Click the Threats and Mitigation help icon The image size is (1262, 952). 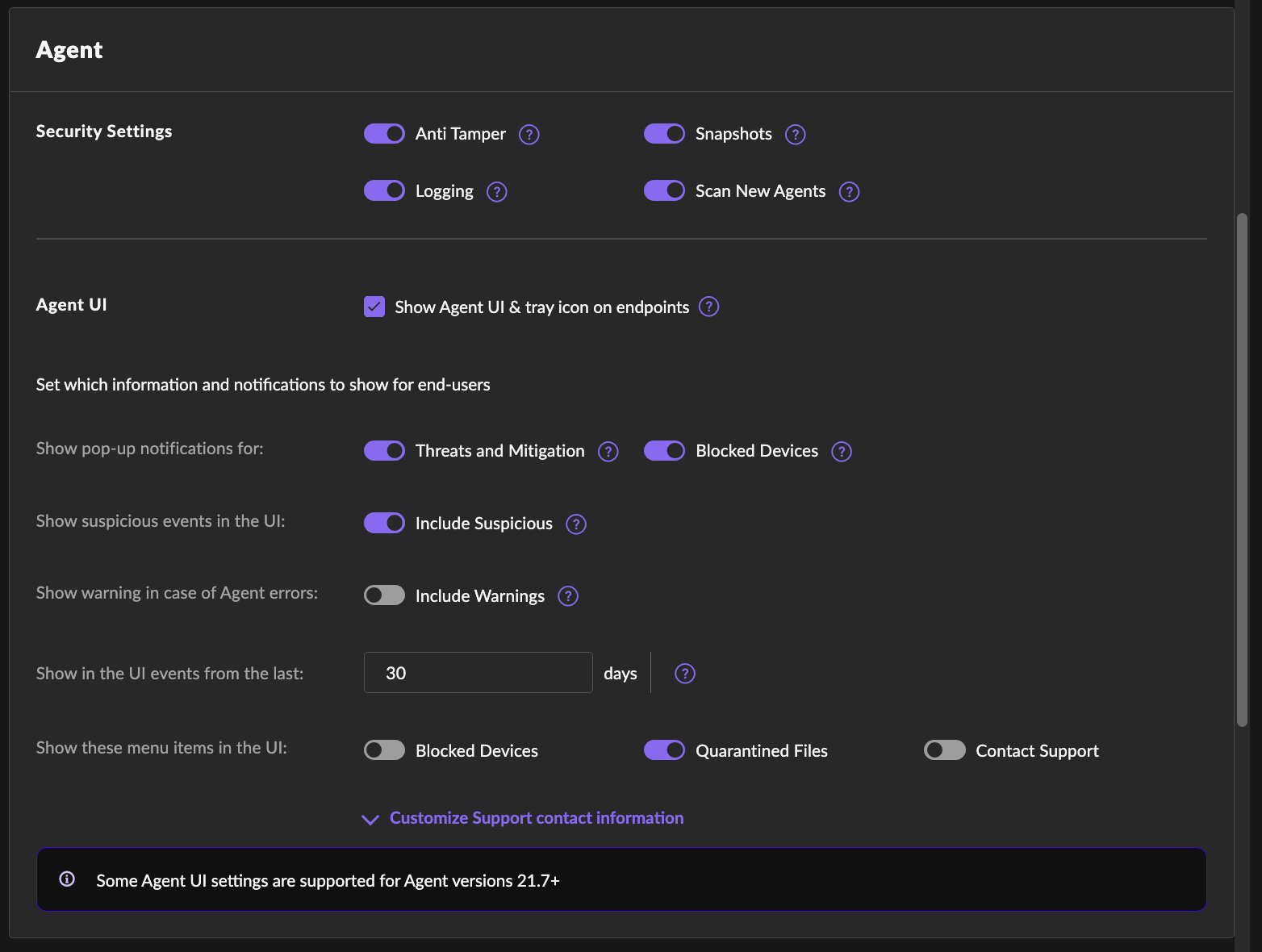pos(608,452)
